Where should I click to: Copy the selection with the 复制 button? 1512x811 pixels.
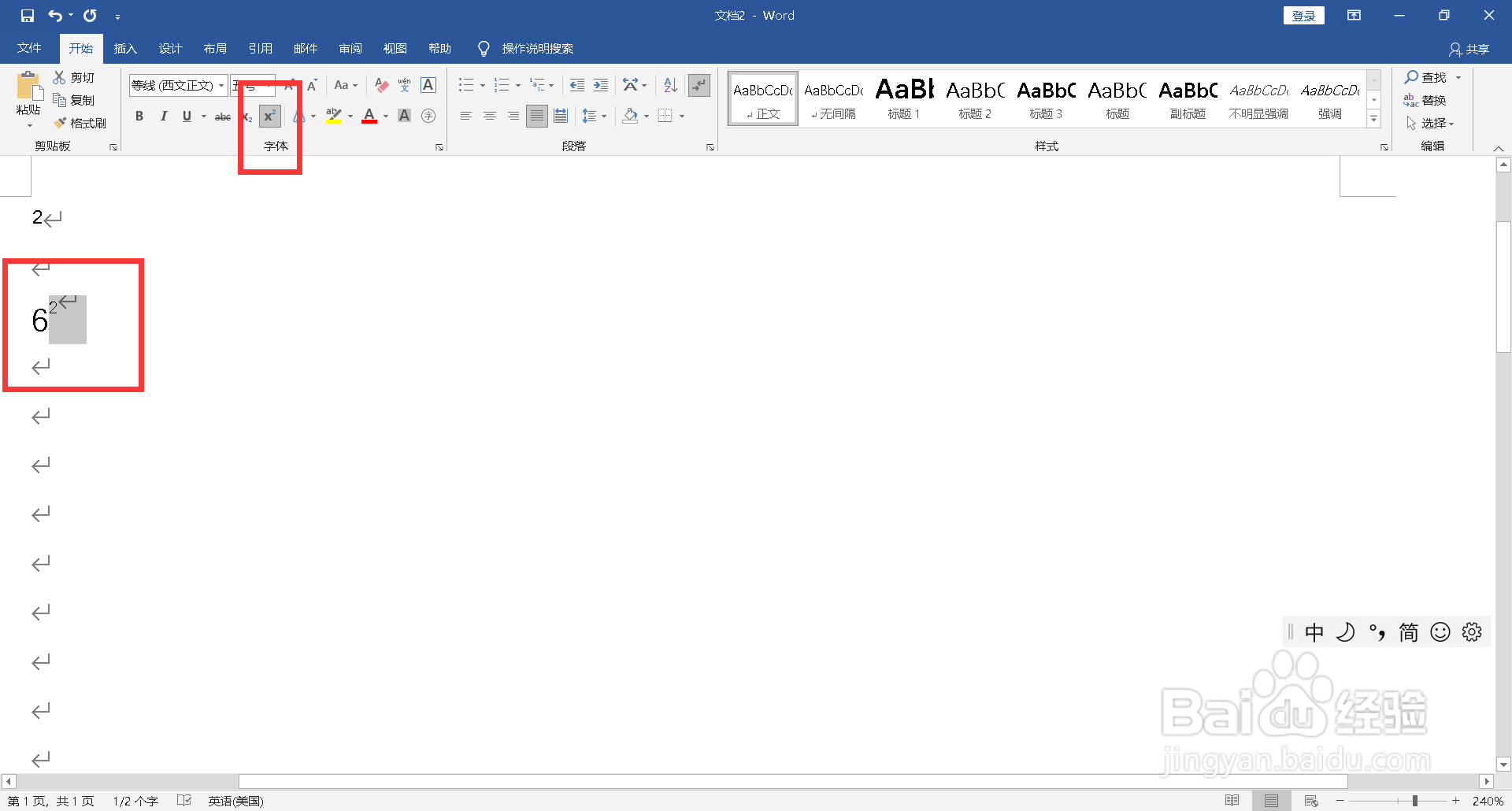[x=74, y=100]
